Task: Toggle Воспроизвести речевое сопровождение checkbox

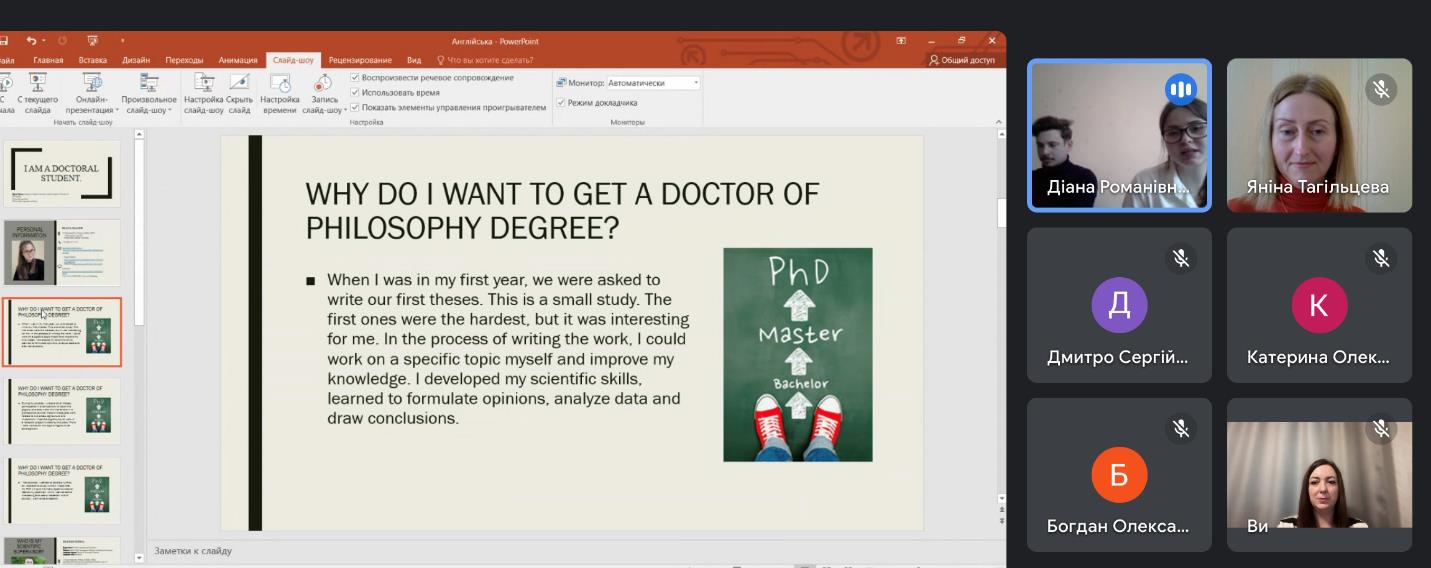Action: point(355,78)
